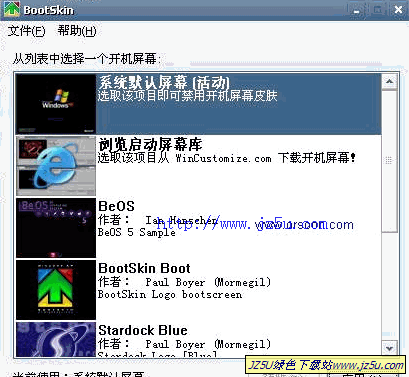Click the JZ5U www.jz5u.com watermark banner

point(326,365)
